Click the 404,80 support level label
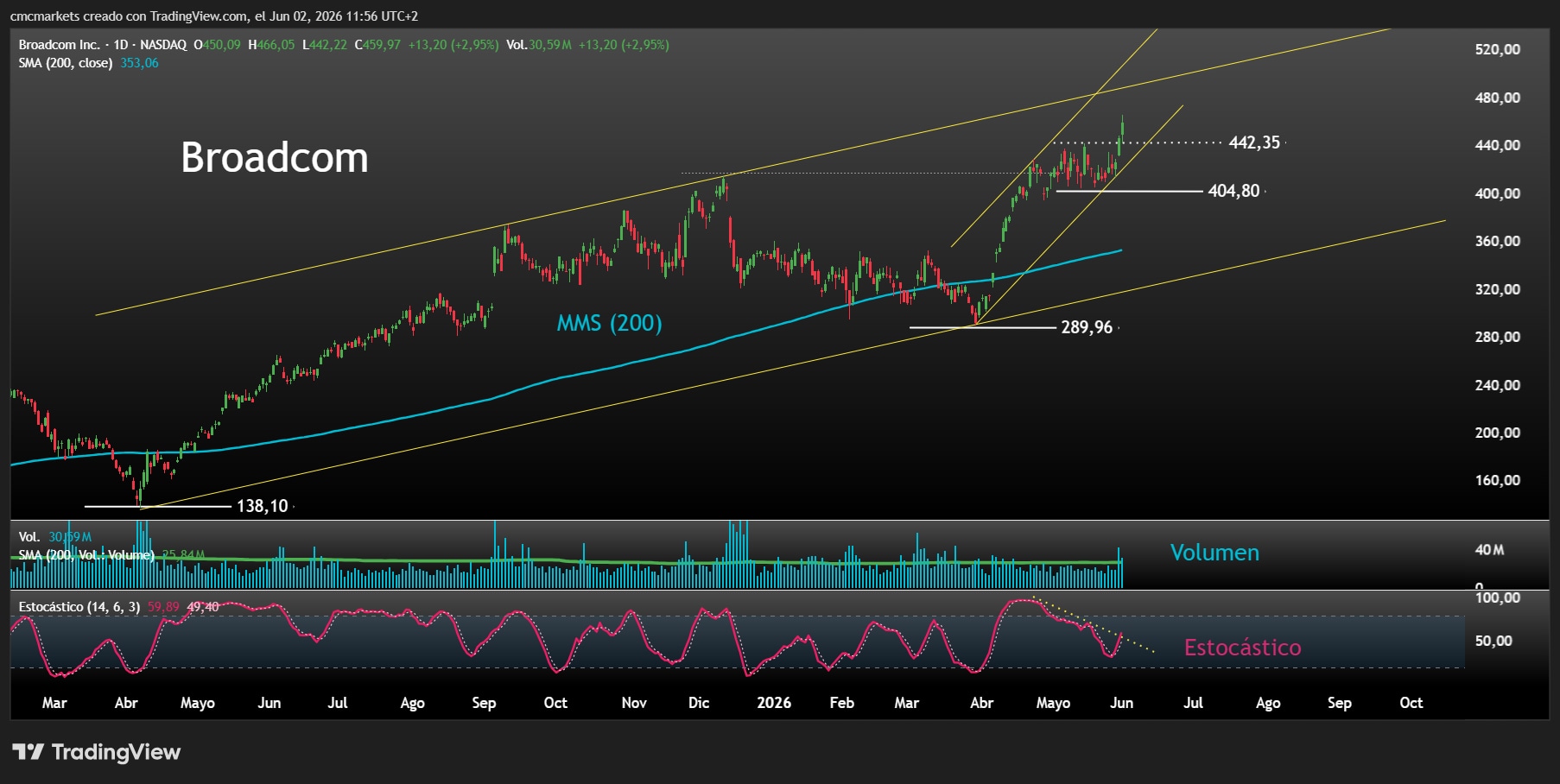1560x784 pixels. (1233, 191)
